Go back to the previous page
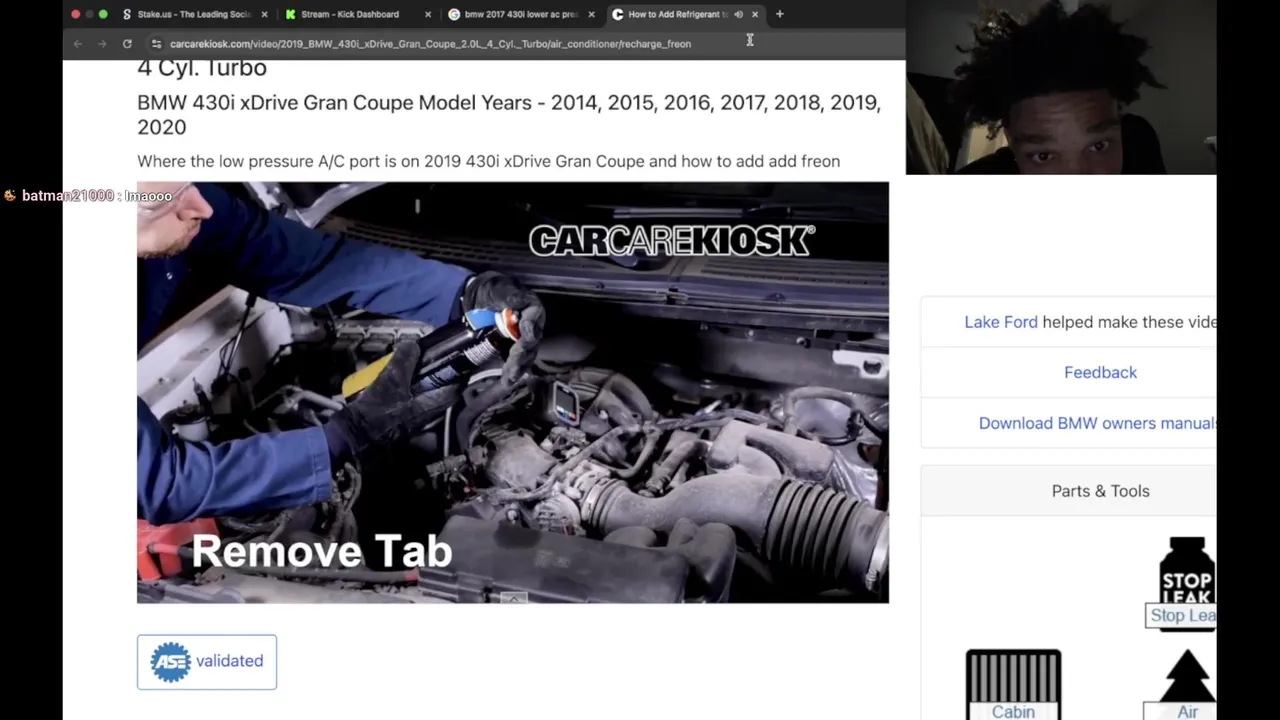This screenshot has height=720, width=1280. point(78,44)
